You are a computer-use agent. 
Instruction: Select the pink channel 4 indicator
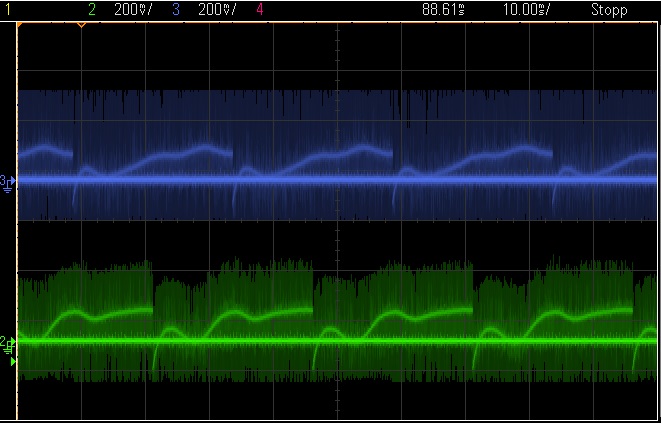[x=260, y=9]
